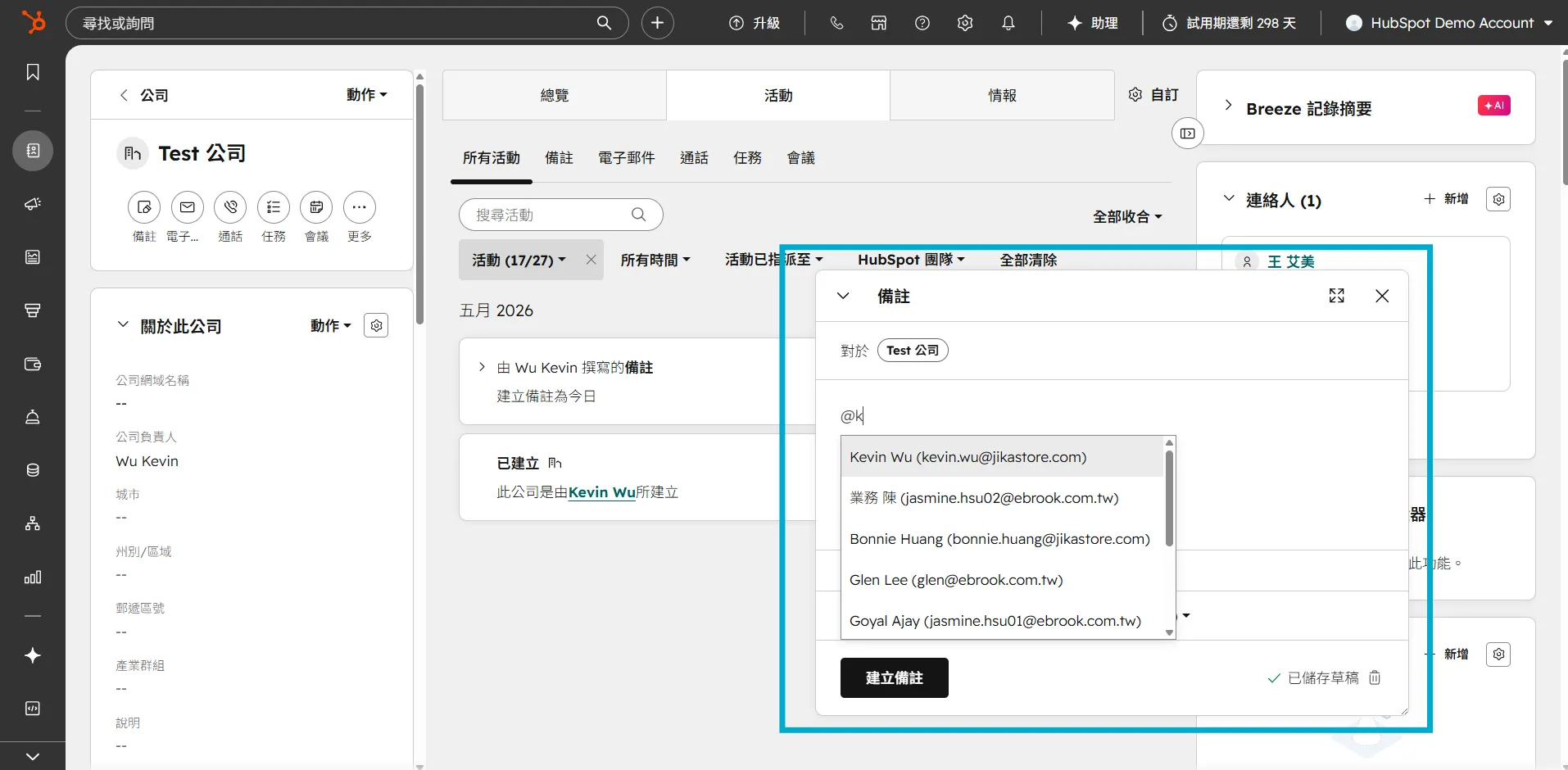Image resolution: width=1568 pixels, height=770 pixels.
Task: Open the HubSpot 團隊 filter dropdown
Action: tap(911, 260)
